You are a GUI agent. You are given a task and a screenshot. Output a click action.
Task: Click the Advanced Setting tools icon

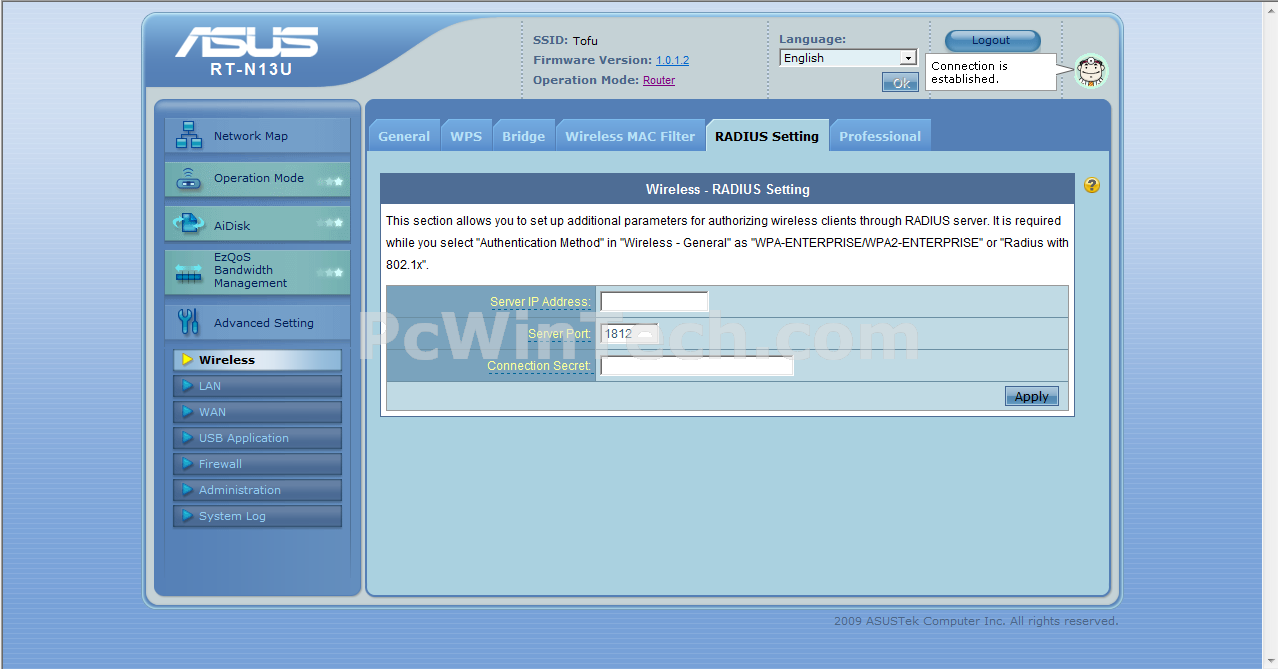(x=188, y=321)
